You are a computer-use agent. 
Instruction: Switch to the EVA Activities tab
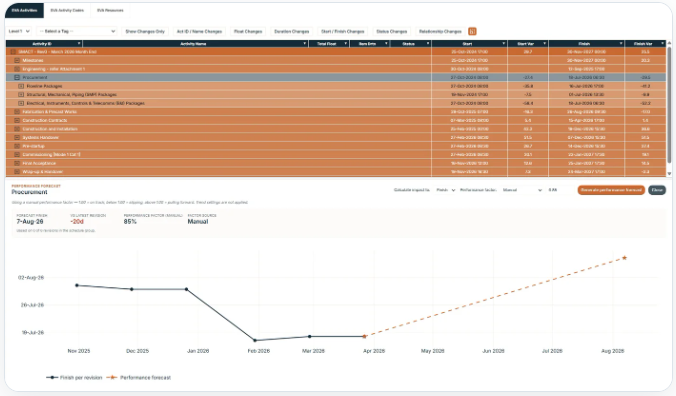24,10
